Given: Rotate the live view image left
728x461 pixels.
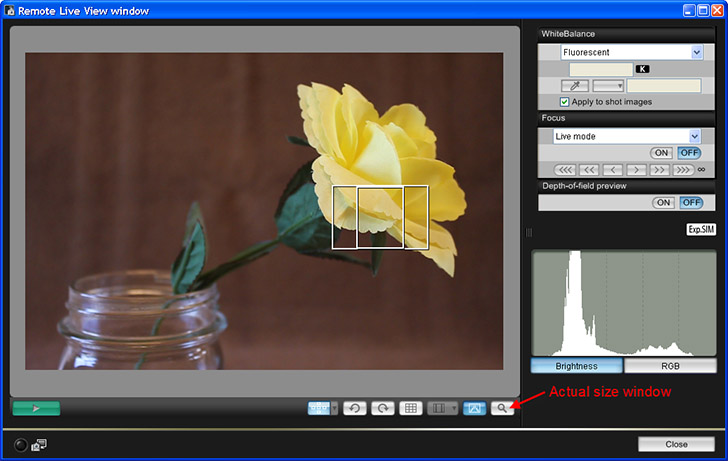Looking at the screenshot, I should coord(354,408).
